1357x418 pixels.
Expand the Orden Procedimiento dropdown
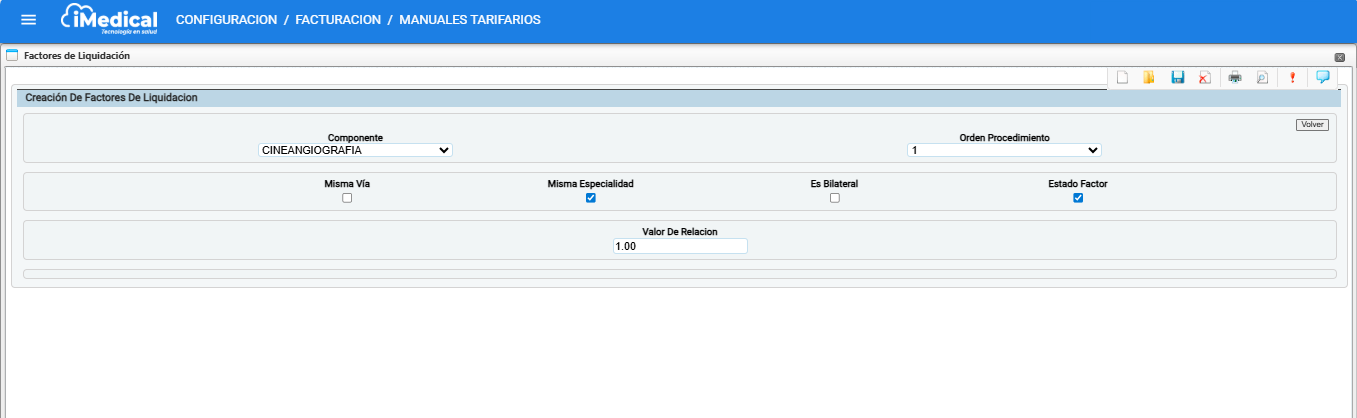[1004, 150]
